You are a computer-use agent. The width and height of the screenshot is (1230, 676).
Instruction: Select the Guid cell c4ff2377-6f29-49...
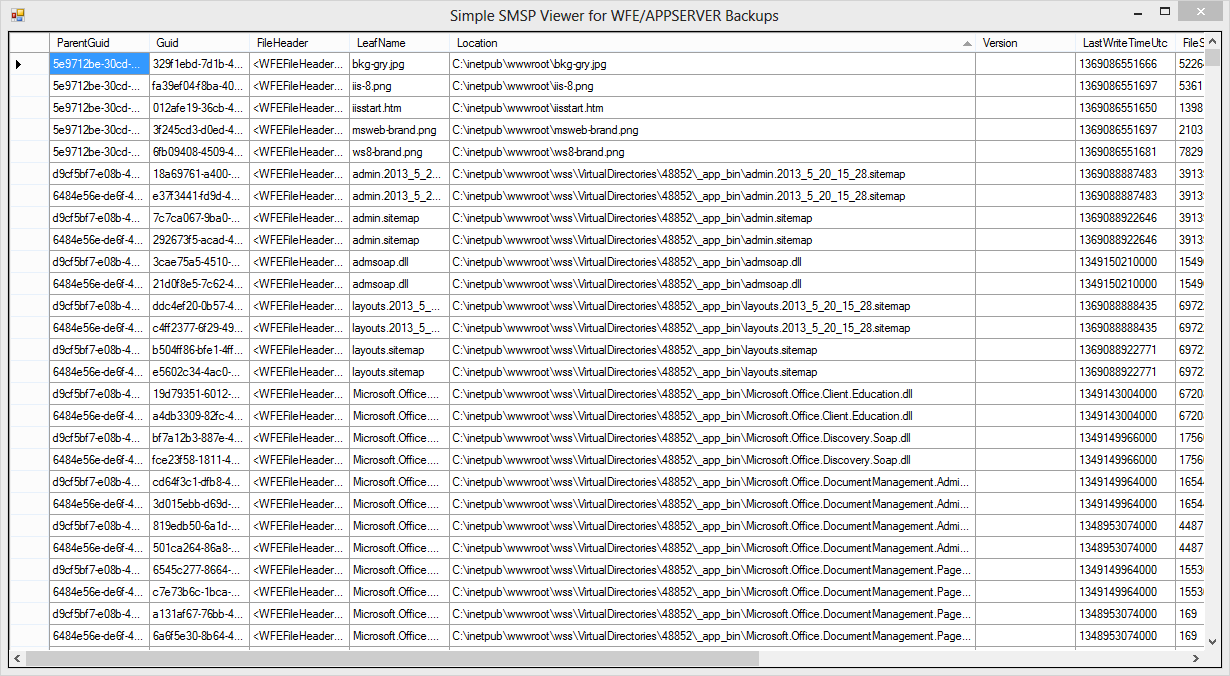coord(199,328)
